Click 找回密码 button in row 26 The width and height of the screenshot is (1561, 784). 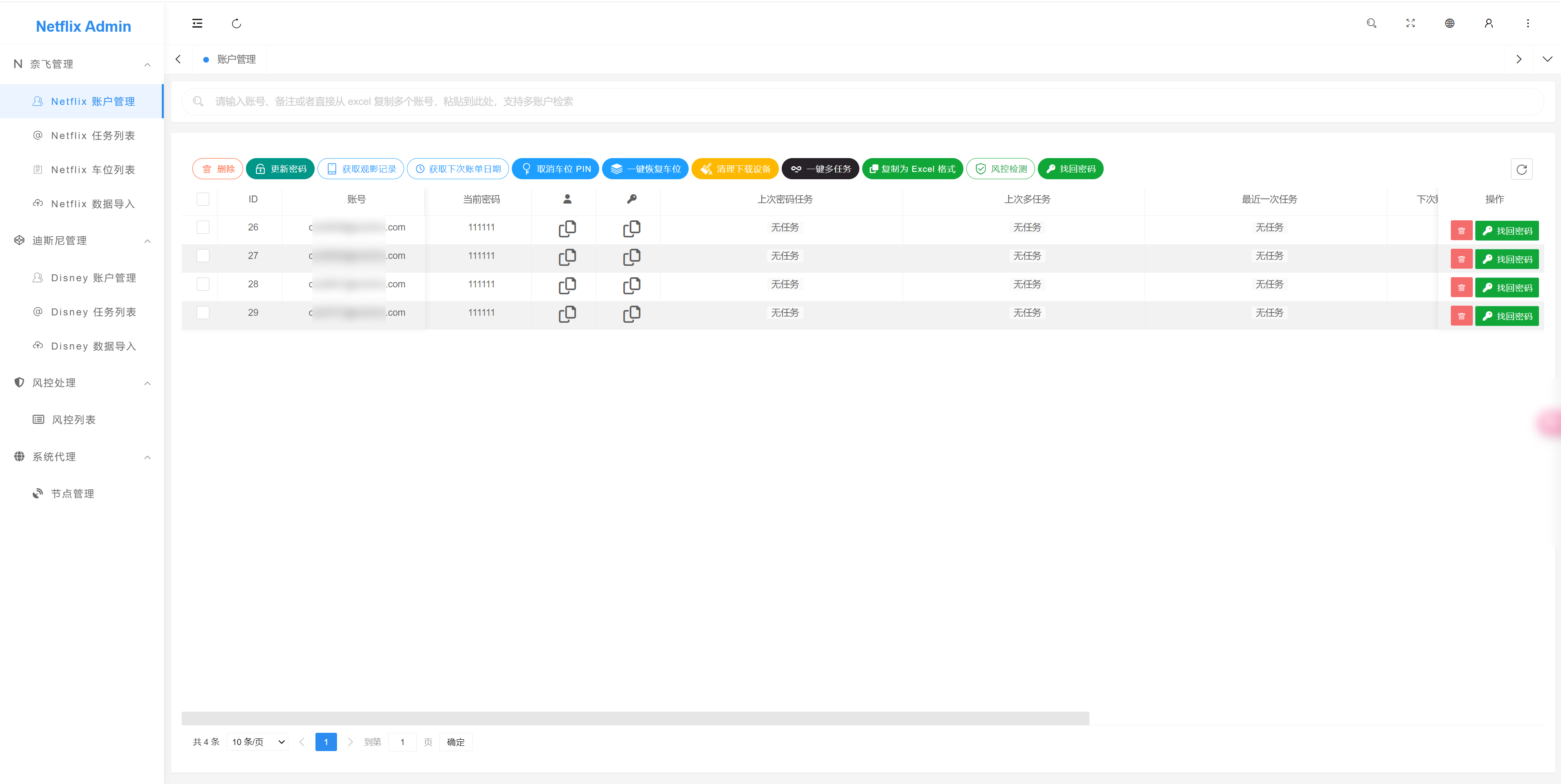pos(1507,231)
